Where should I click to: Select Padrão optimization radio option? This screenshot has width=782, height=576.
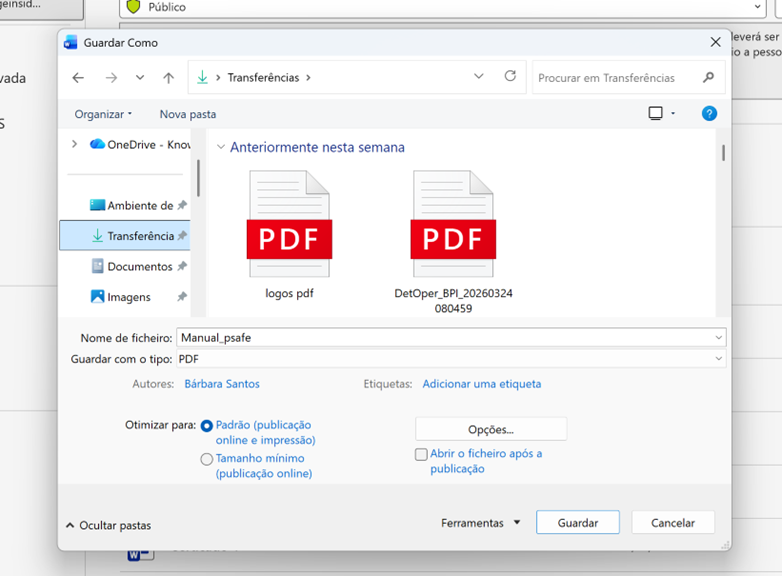pyautogui.click(x=207, y=425)
